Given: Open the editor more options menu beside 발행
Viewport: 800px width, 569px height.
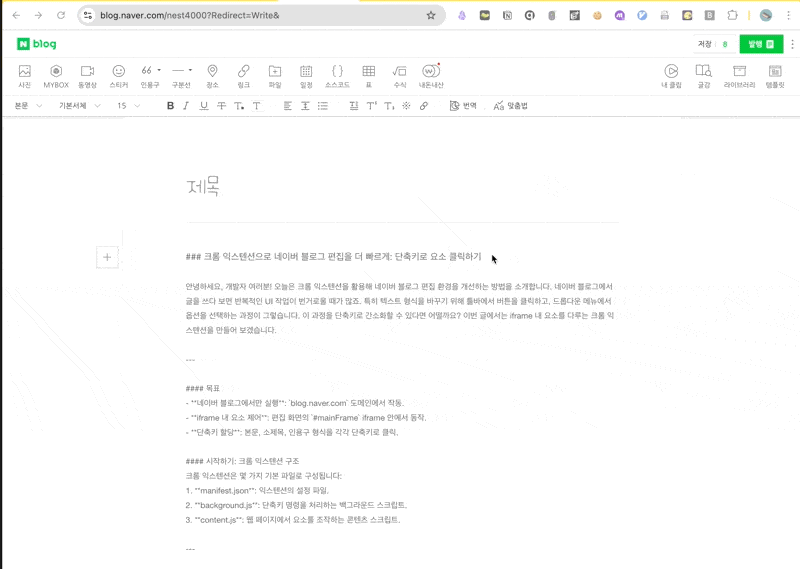Looking at the screenshot, I should click(792, 44).
